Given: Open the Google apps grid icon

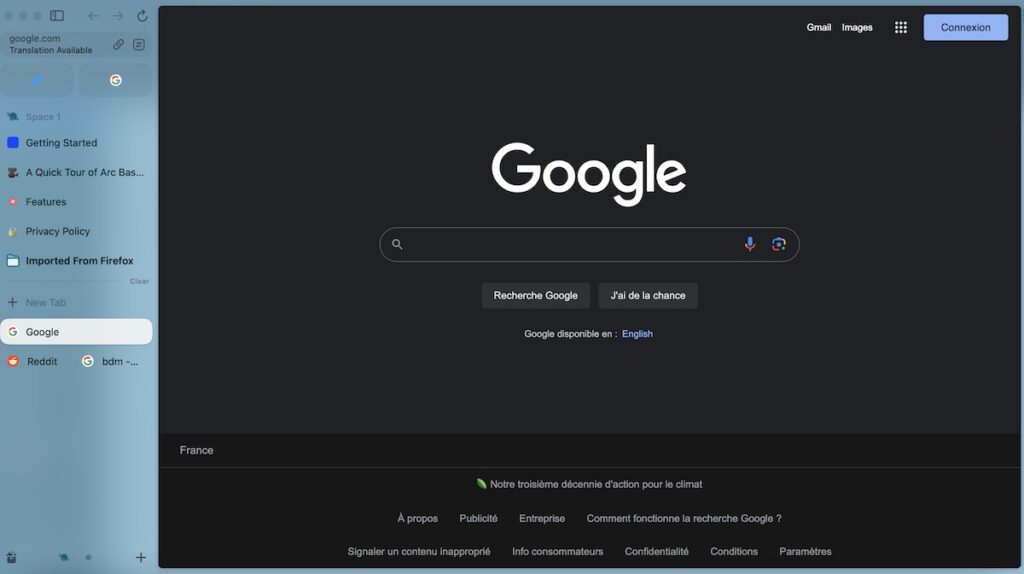Looking at the screenshot, I should pyautogui.click(x=900, y=28).
